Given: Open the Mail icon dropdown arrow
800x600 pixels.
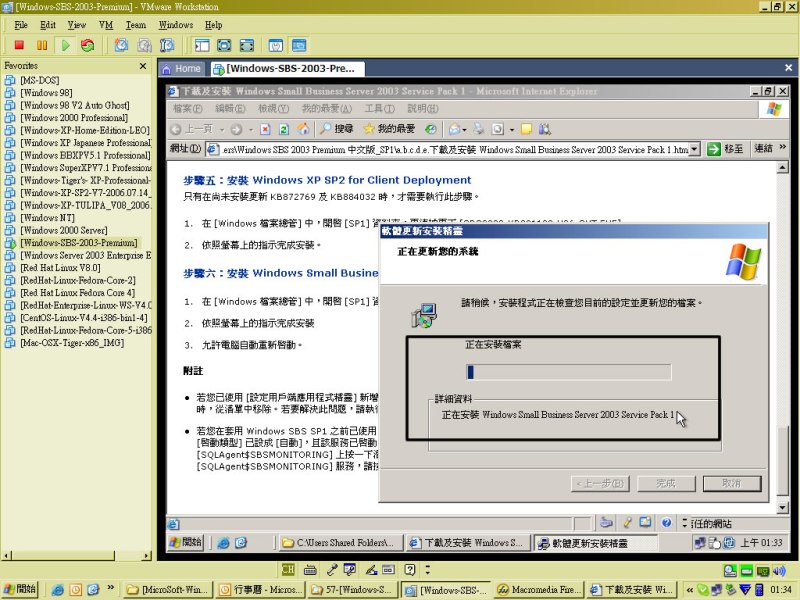Looking at the screenshot, I should pyautogui.click(x=464, y=130).
